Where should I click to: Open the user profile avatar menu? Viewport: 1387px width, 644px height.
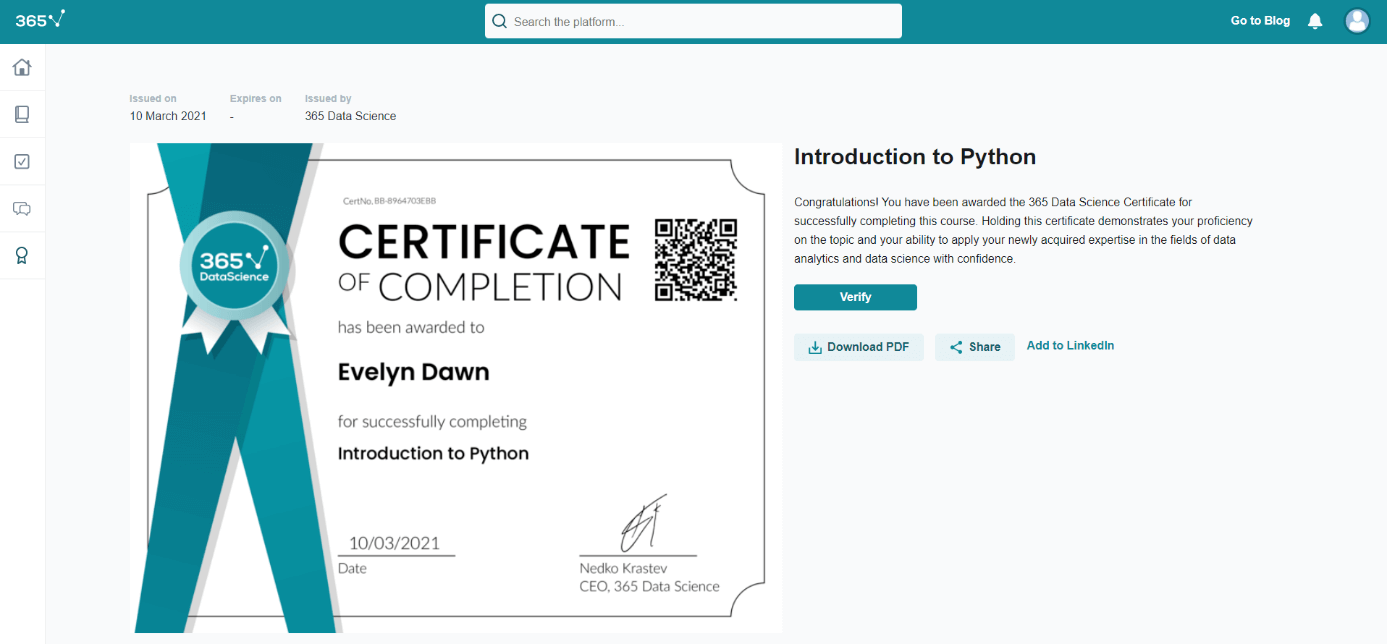tap(1356, 21)
